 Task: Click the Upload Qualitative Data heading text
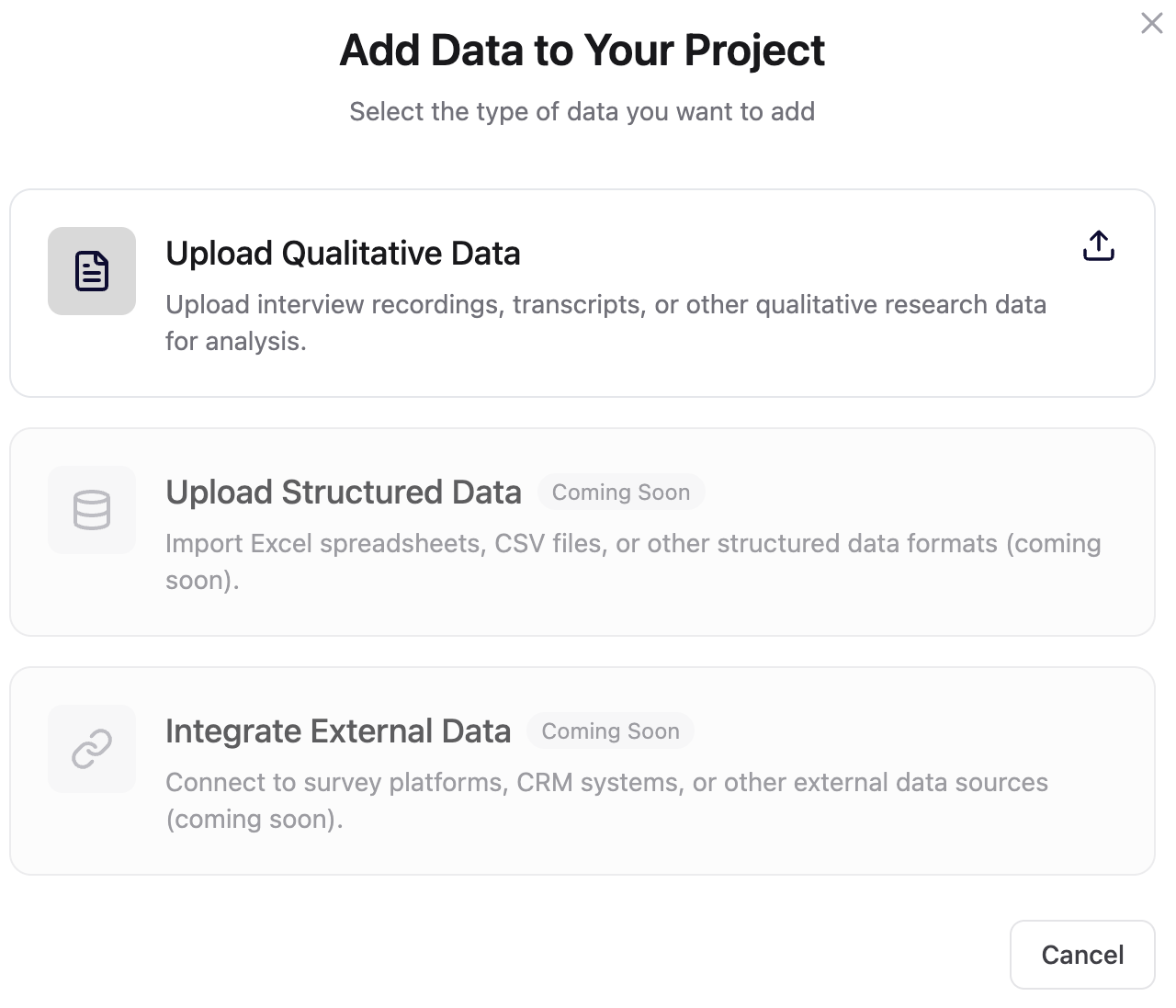[343, 253]
